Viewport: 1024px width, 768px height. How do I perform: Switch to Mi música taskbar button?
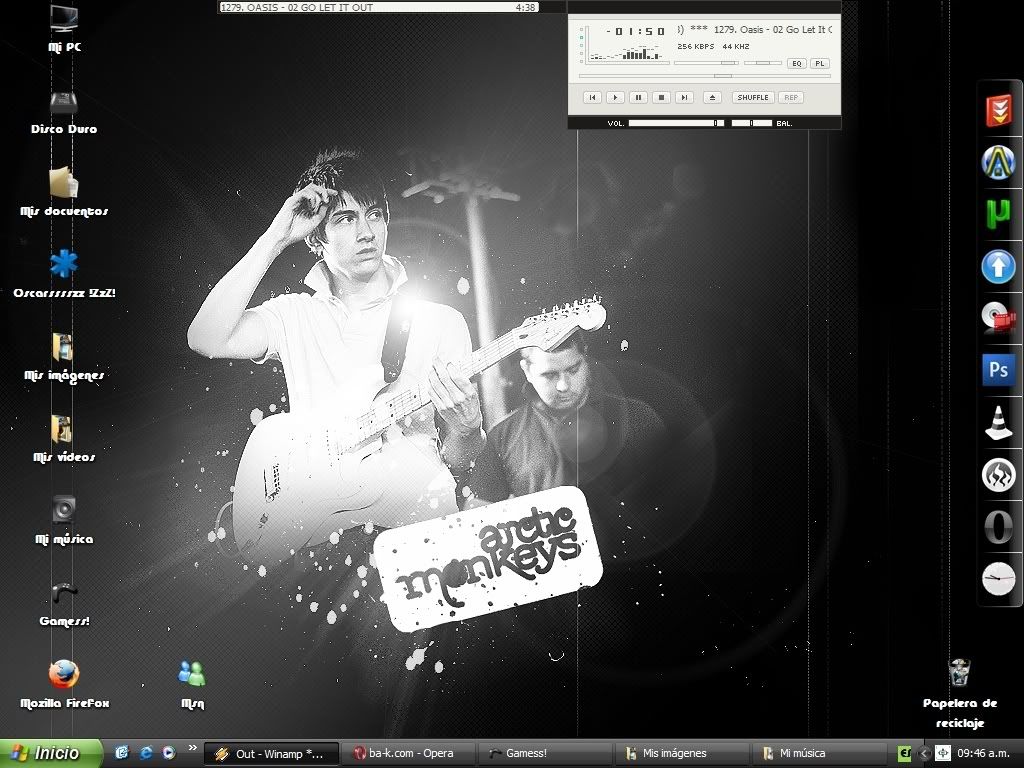820,754
